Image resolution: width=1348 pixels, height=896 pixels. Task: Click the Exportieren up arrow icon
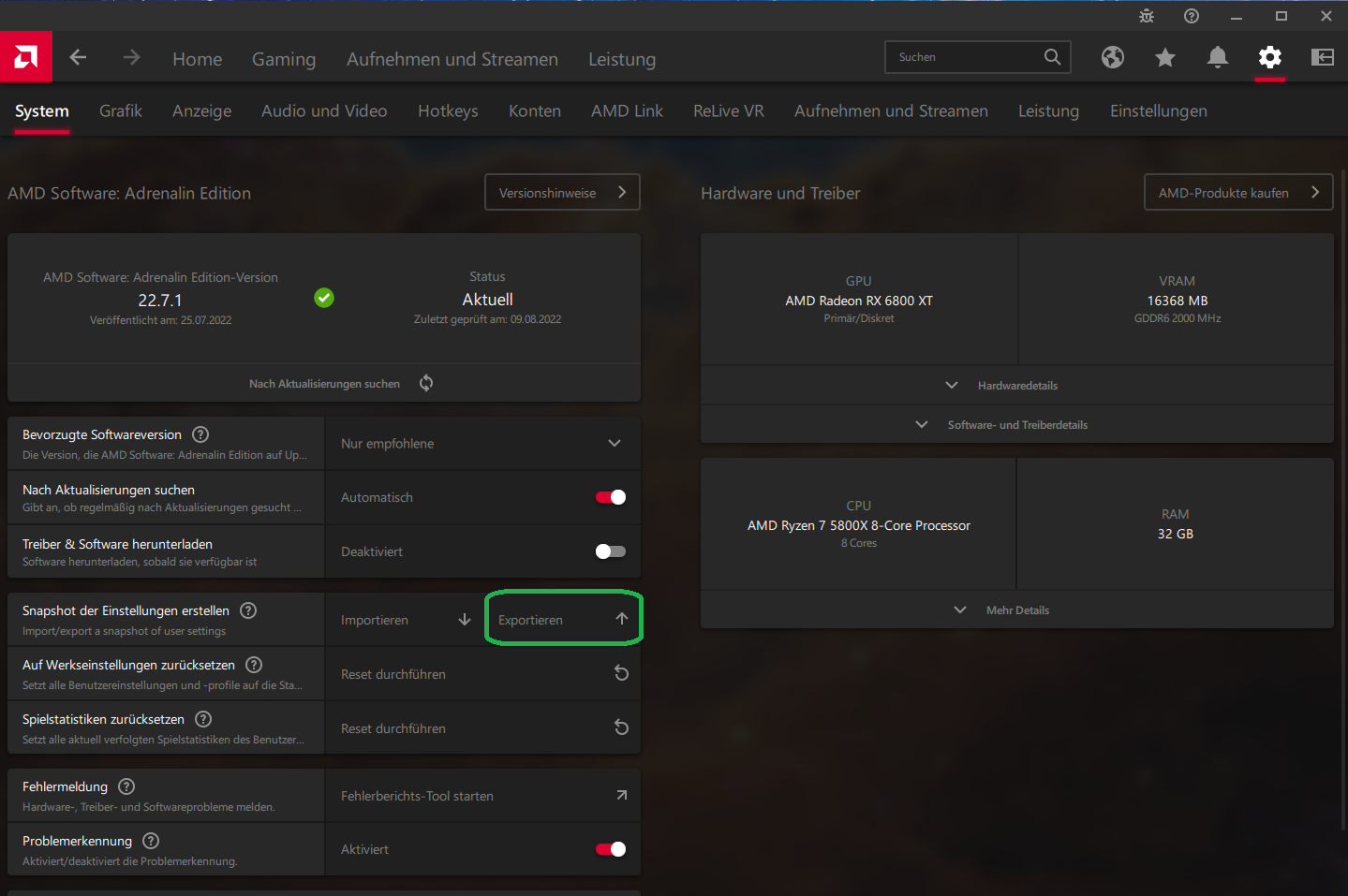[x=621, y=619]
